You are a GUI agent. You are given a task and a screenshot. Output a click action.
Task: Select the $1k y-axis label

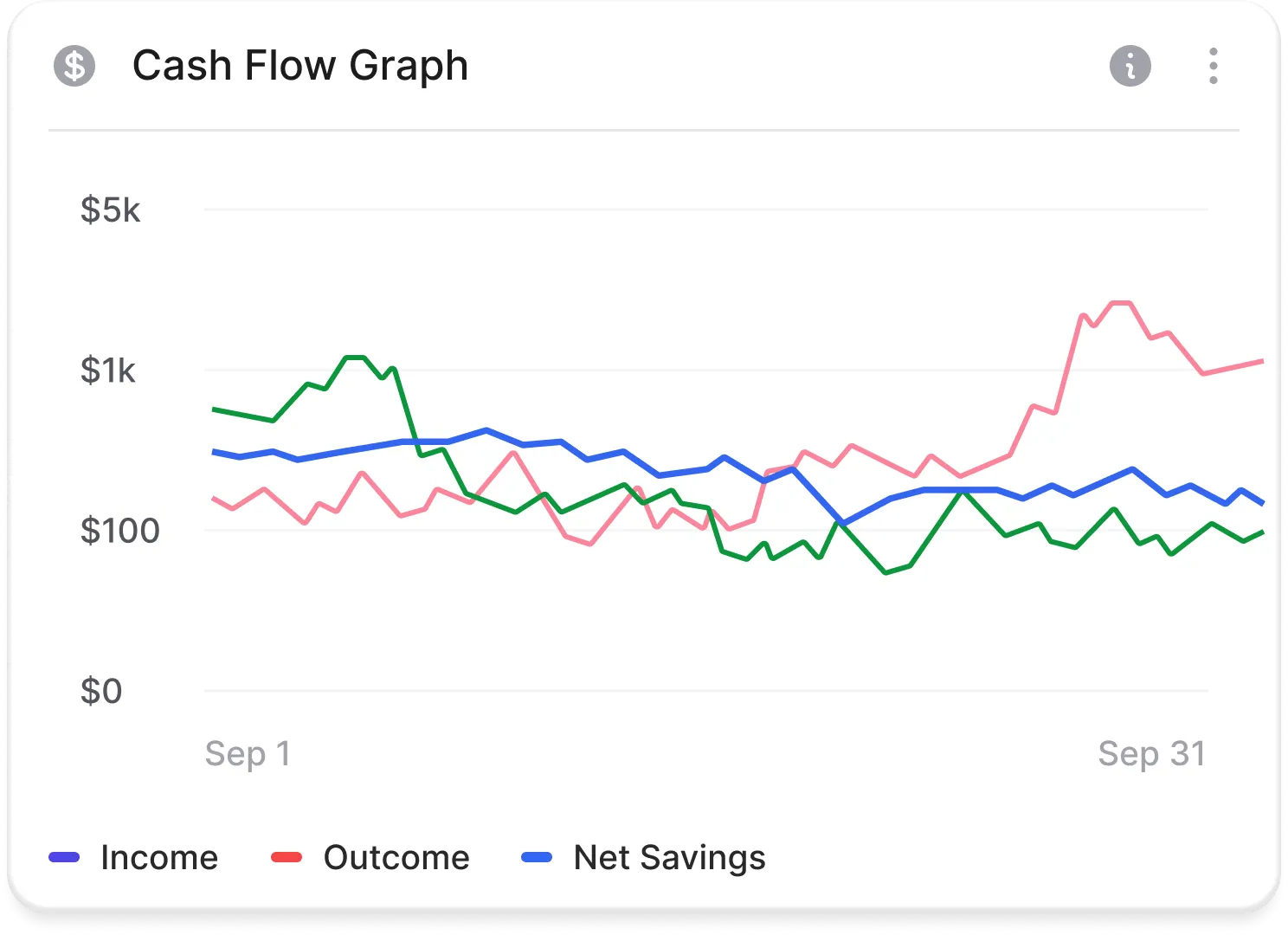point(108,371)
